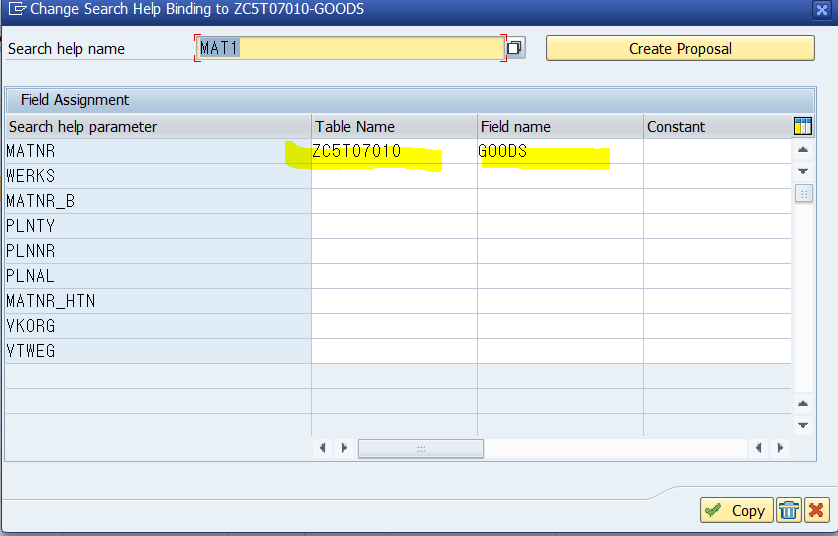Screen dimensions: 838x536
Task: Click the Field name column header
Action: click(560, 127)
